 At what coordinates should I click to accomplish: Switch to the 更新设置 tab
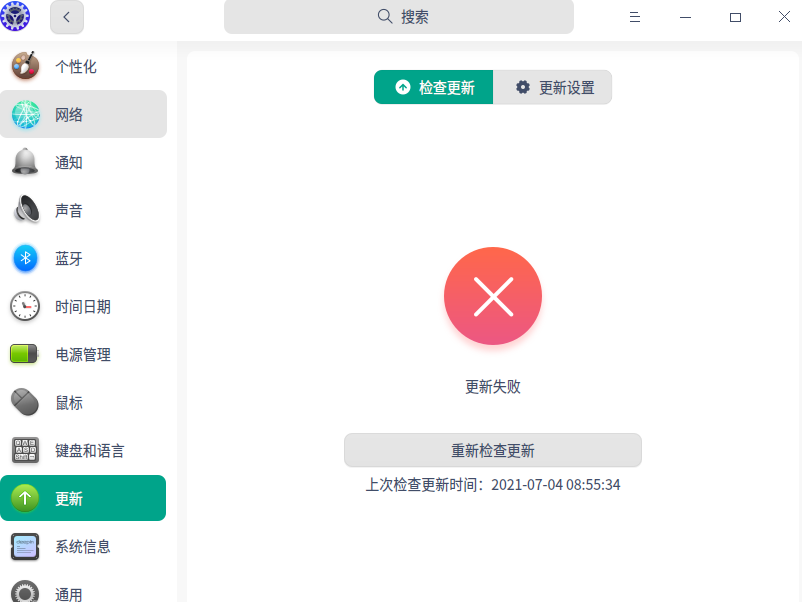click(552, 87)
